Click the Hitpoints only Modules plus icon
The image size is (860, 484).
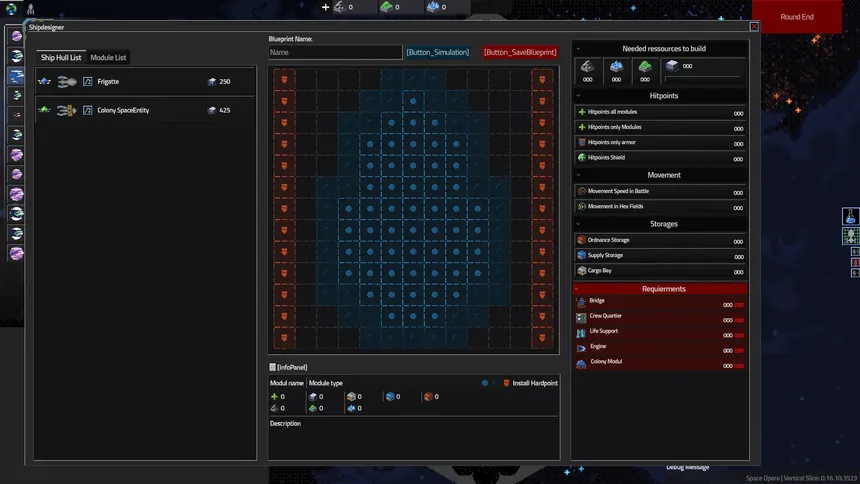[581, 127]
